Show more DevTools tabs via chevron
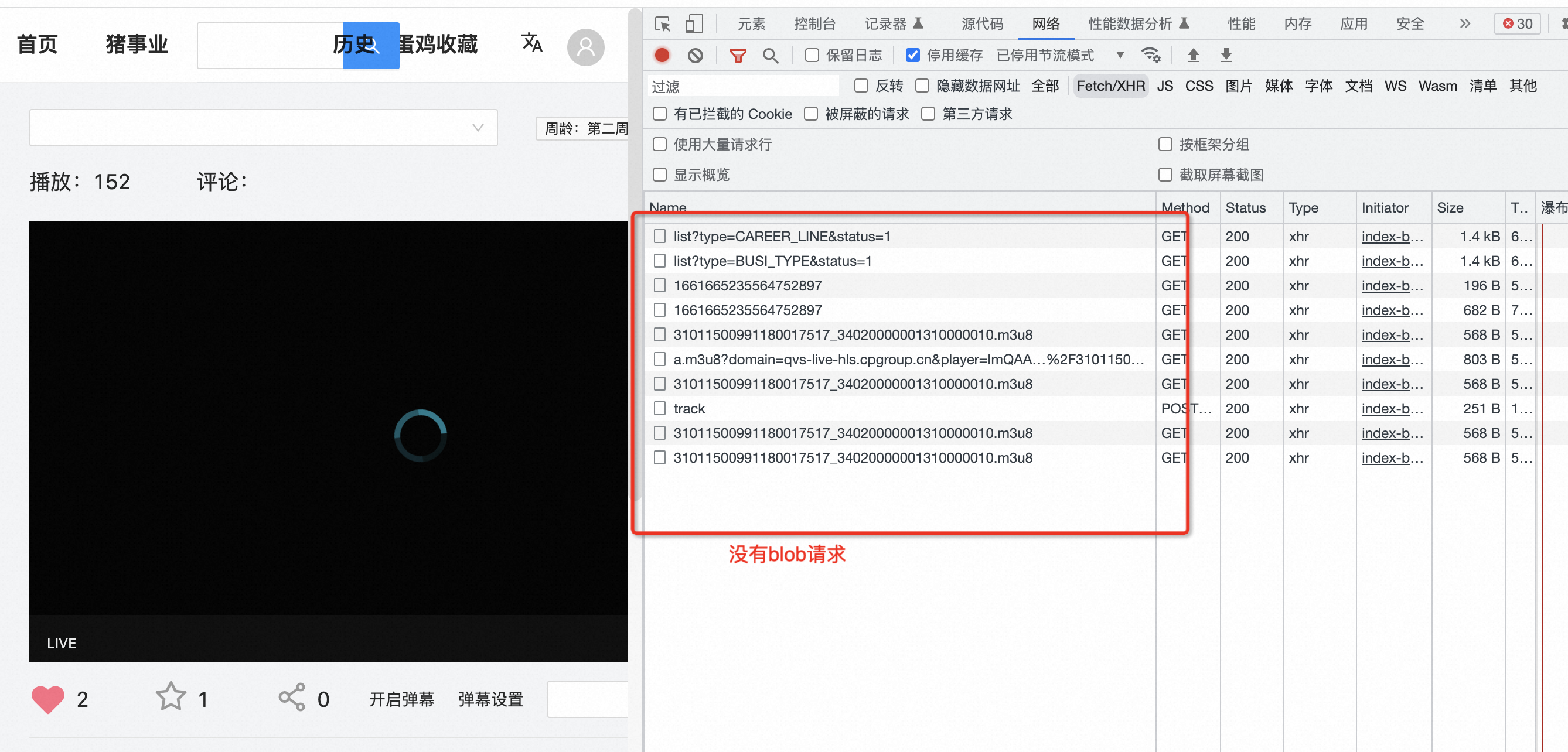The height and width of the screenshot is (752, 1568). click(x=1464, y=24)
